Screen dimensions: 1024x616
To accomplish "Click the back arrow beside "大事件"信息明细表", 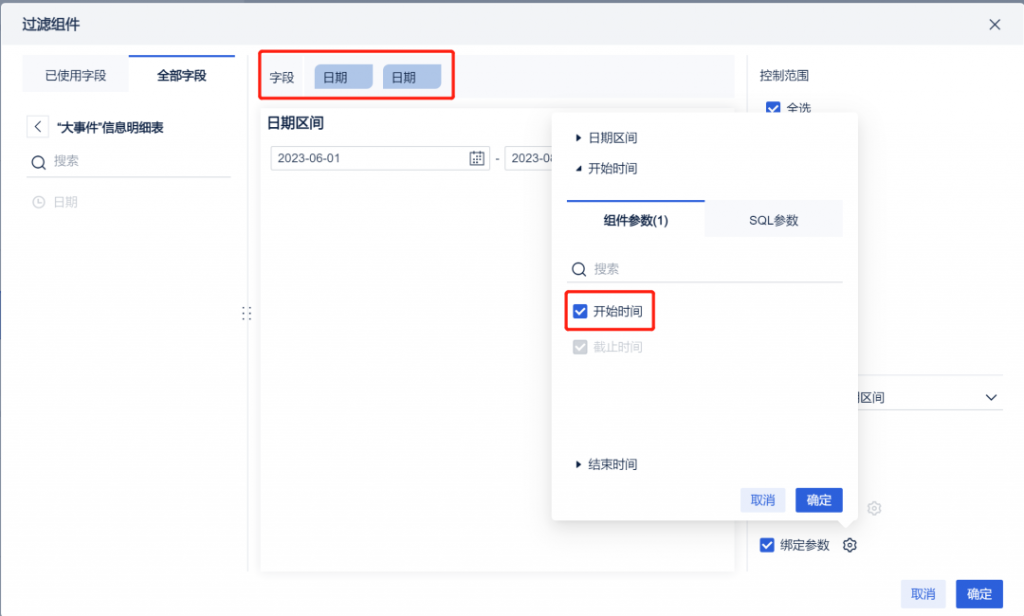I will coord(38,127).
